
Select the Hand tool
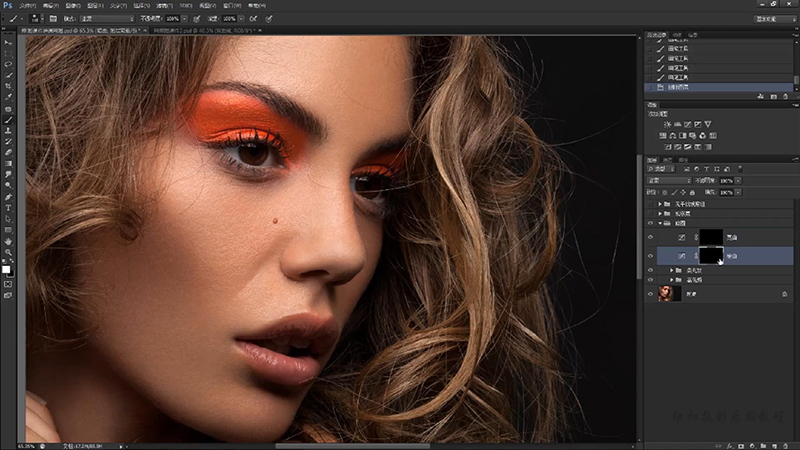tap(8, 241)
